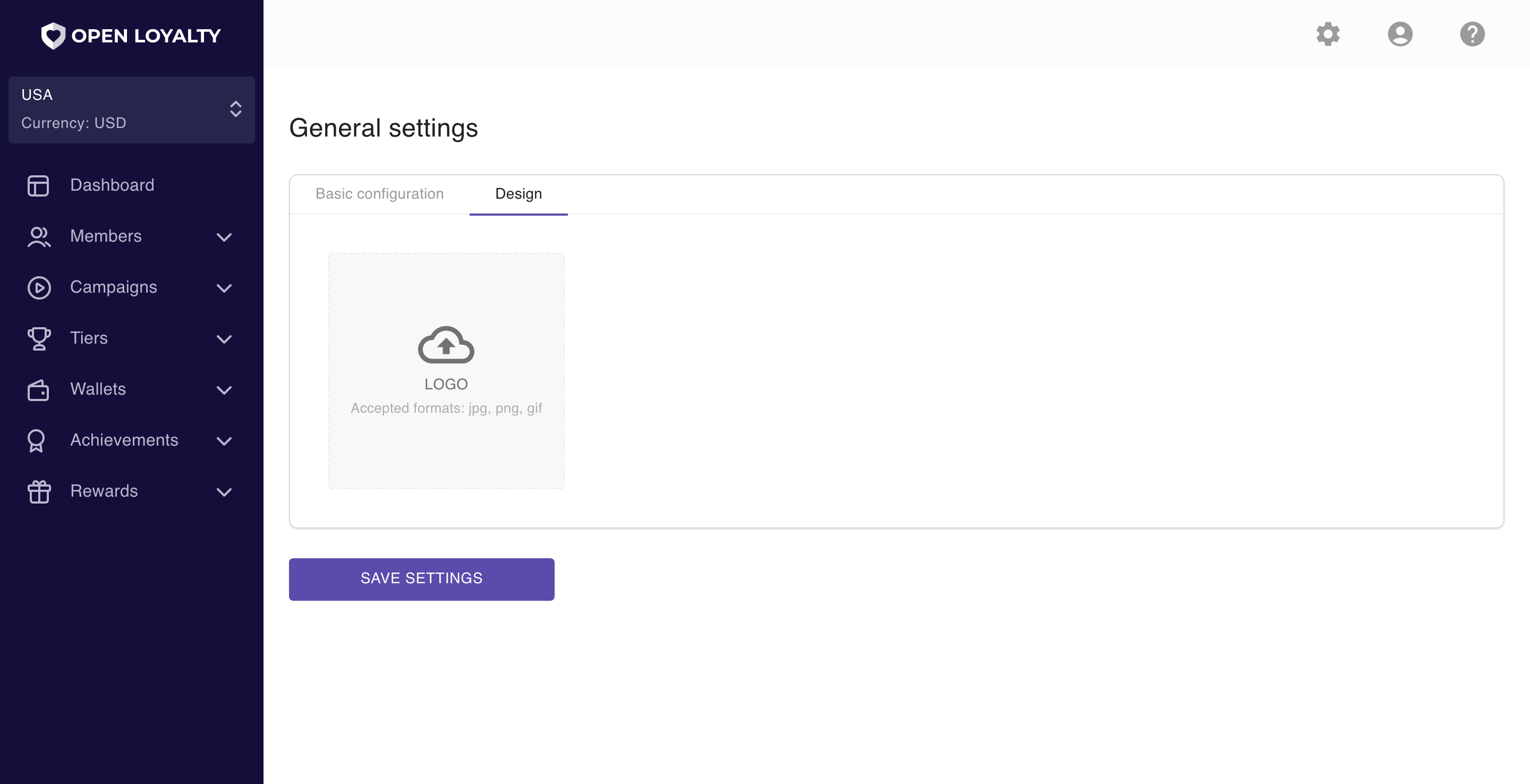This screenshot has width=1530, height=784.
Task: Click the Currency: USD label
Action: tap(74, 123)
